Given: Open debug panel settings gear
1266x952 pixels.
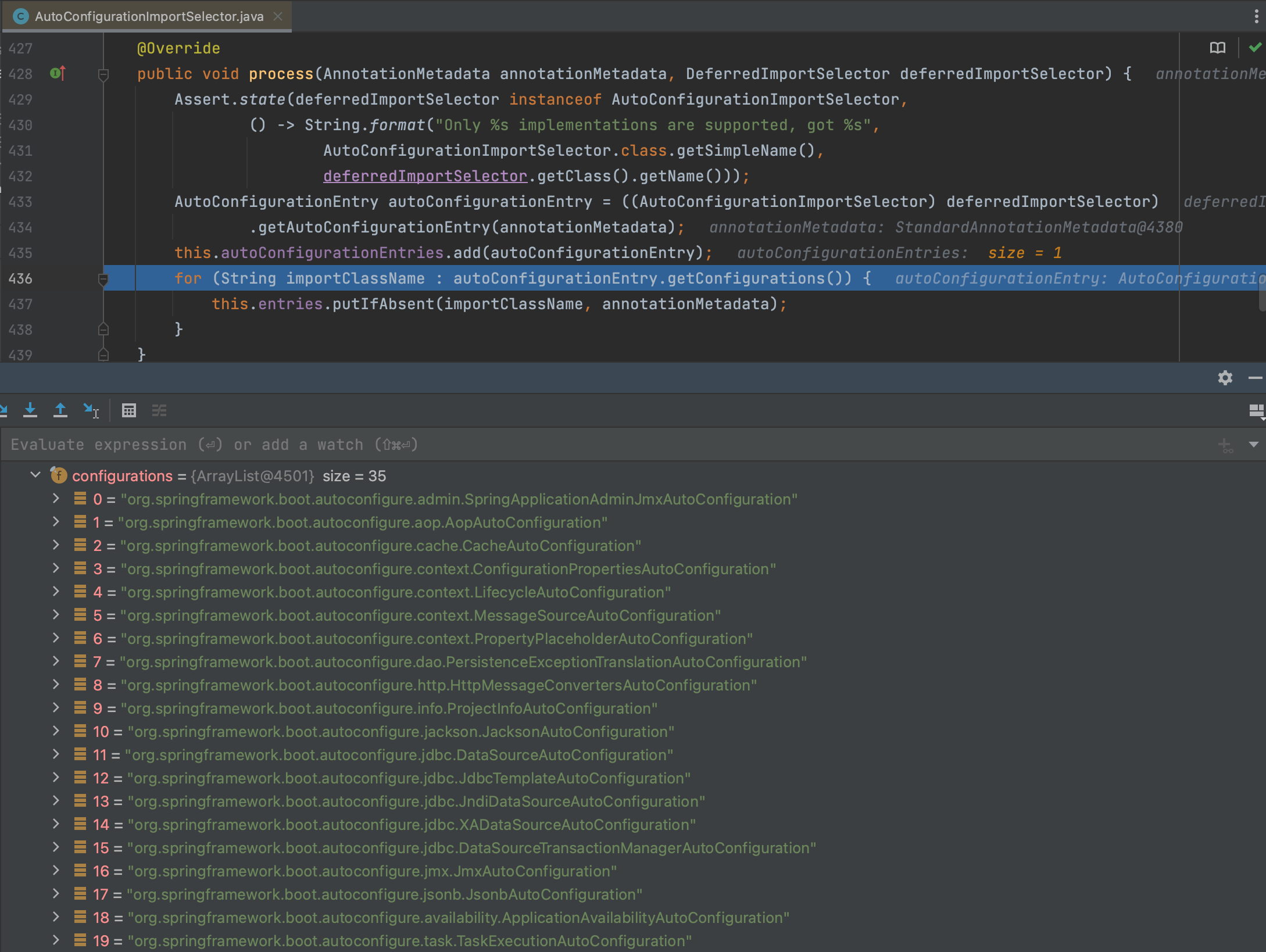Looking at the screenshot, I should (1225, 378).
